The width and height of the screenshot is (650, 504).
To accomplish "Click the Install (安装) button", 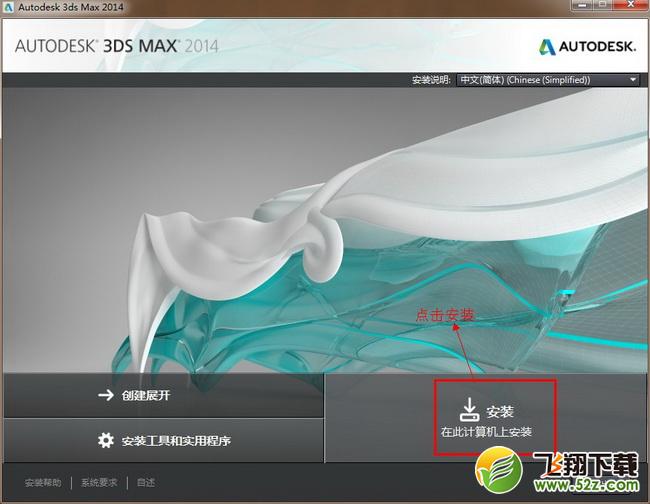I will 486,417.
